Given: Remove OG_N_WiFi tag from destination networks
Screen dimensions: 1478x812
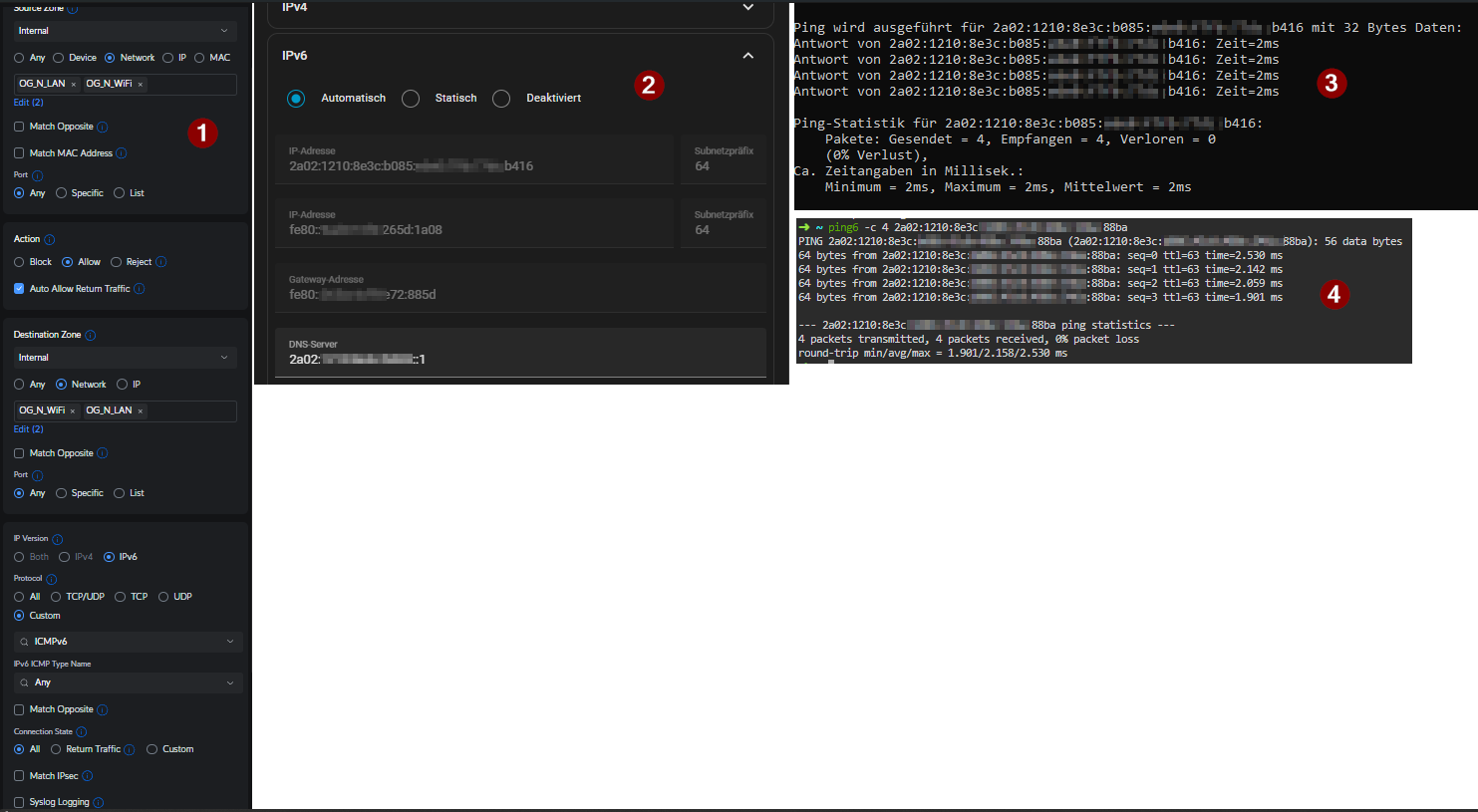Looking at the screenshot, I should [73, 411].
